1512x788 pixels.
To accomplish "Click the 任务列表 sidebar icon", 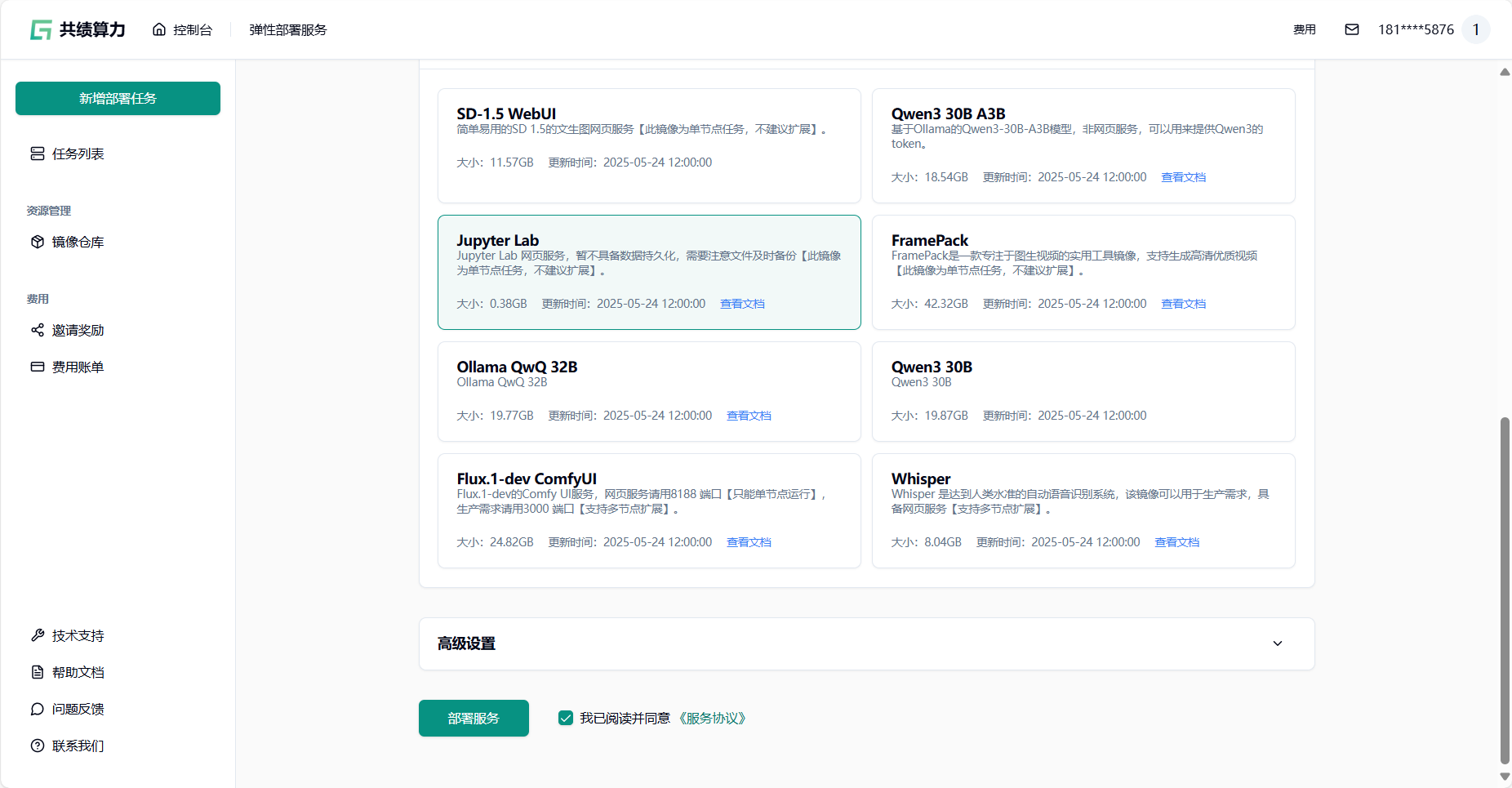I will [x=38, y=154].
